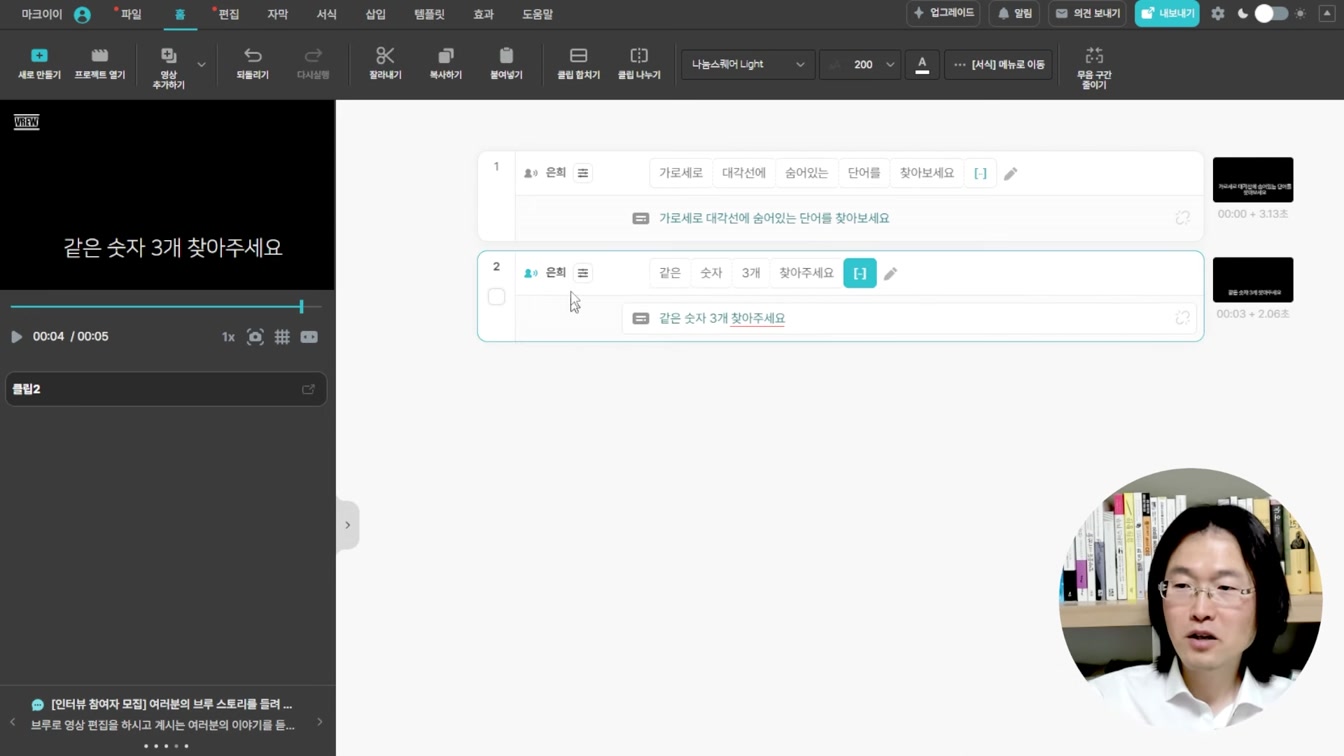Click the 내보내기 export button
This screenshot has height=756, width=1344.
(1167, 14)
